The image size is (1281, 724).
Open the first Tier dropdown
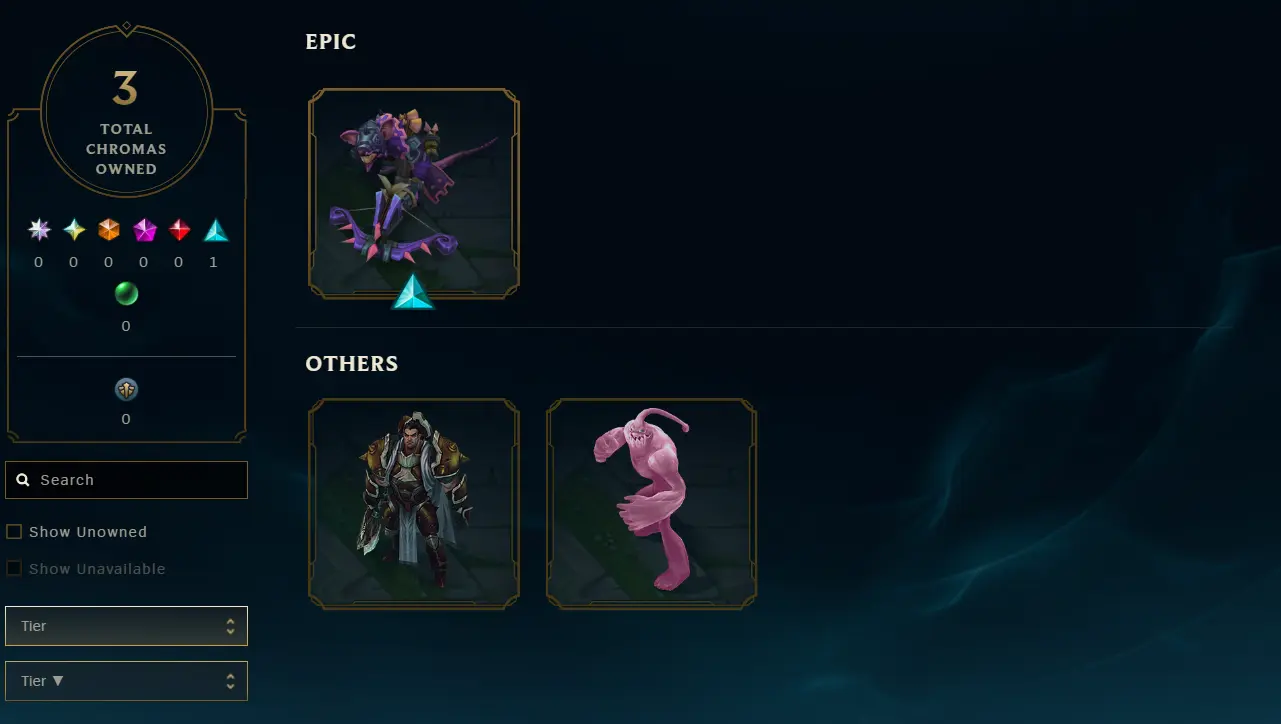(x=126, y=626)
